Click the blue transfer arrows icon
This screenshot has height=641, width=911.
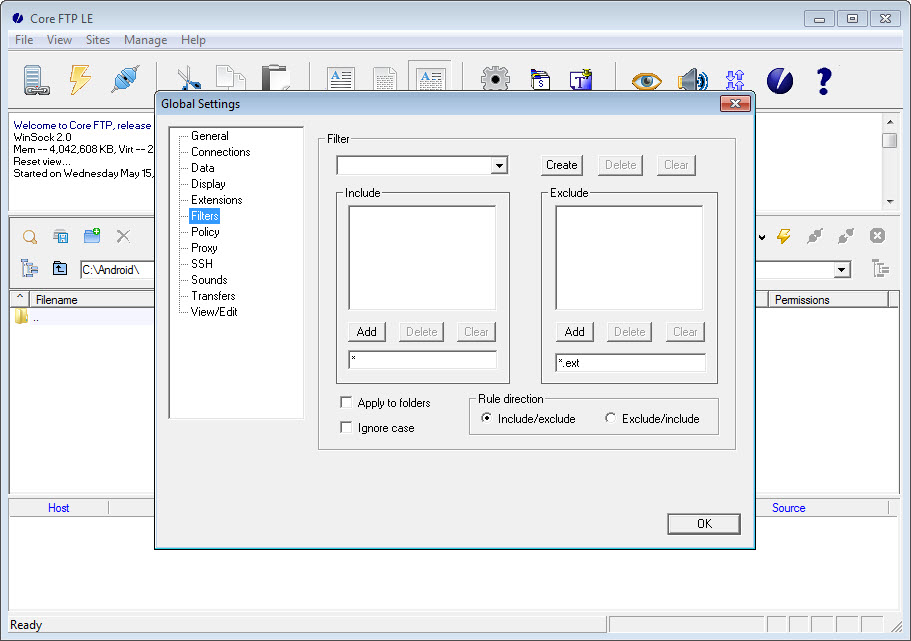[735, 80]
